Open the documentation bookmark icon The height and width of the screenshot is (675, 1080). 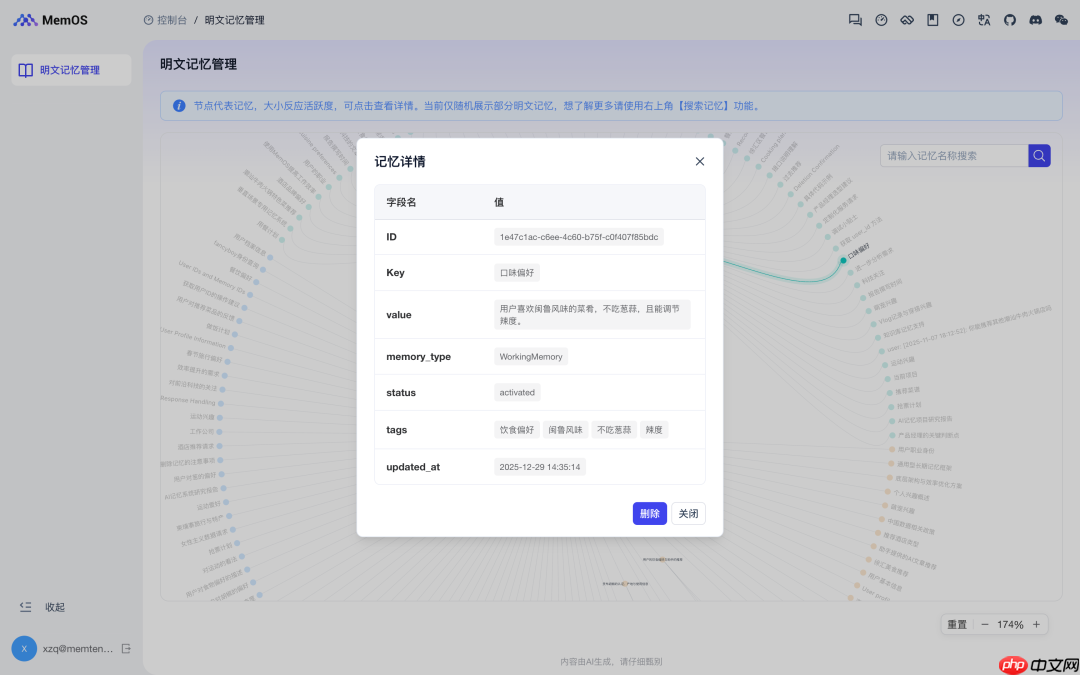click(x=932, y=19)
